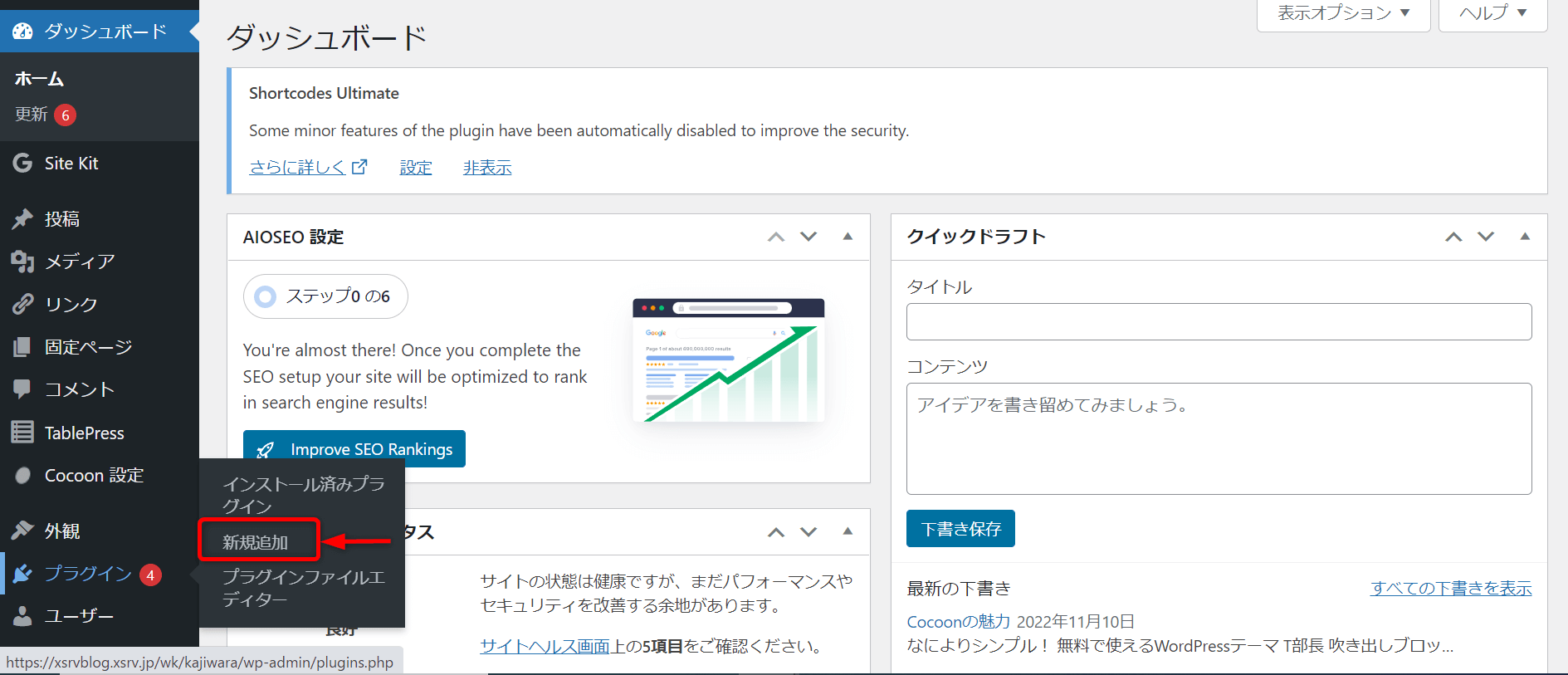Click the plug icon beside プラグイン
This screenshot has width=1568, height=675.
(x=22, y=574)
